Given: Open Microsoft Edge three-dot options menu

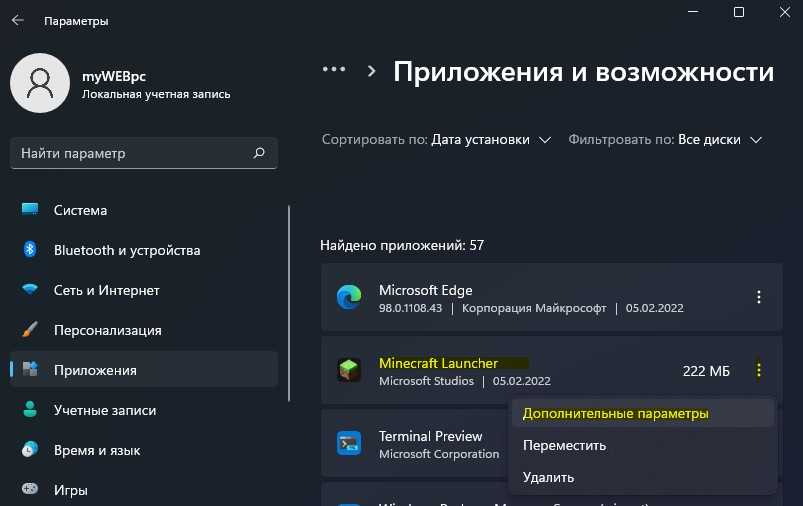Looking at the screenshot, I should (759, 297).
